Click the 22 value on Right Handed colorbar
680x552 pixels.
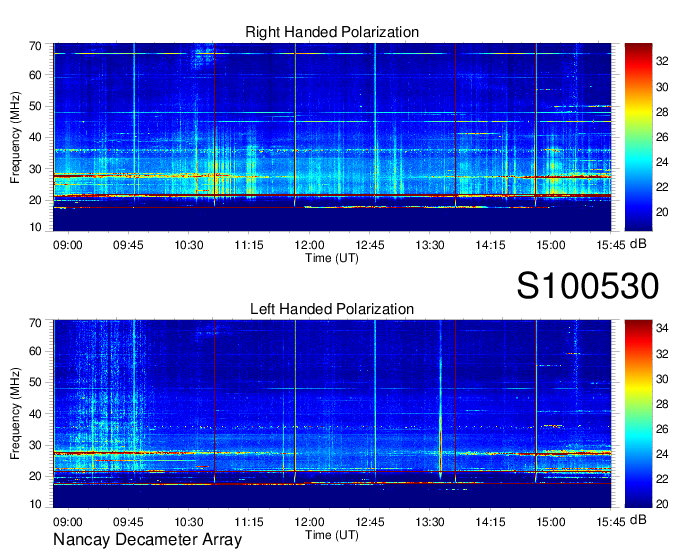coord(662,187)
